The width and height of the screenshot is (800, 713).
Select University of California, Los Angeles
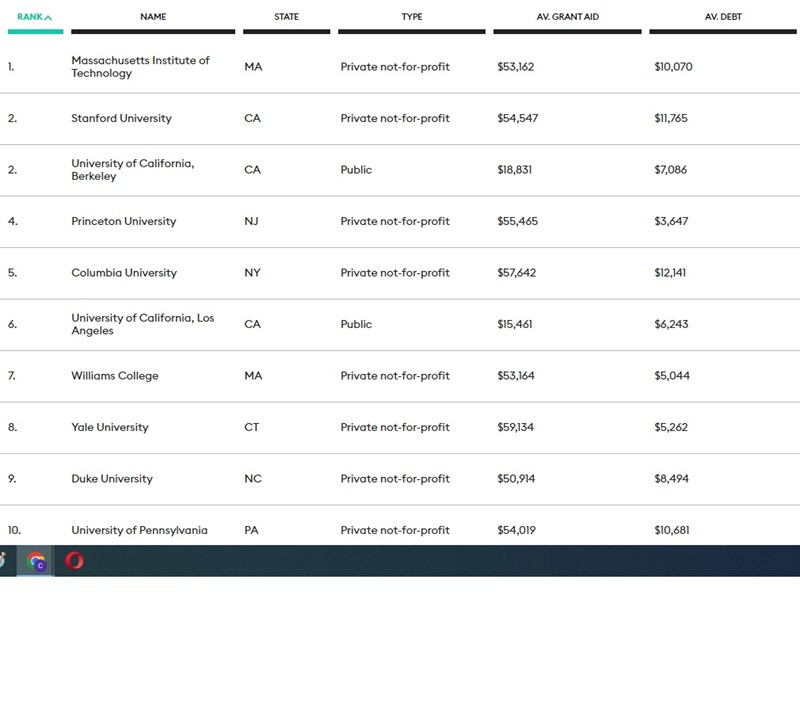click(x=143, y=324)
